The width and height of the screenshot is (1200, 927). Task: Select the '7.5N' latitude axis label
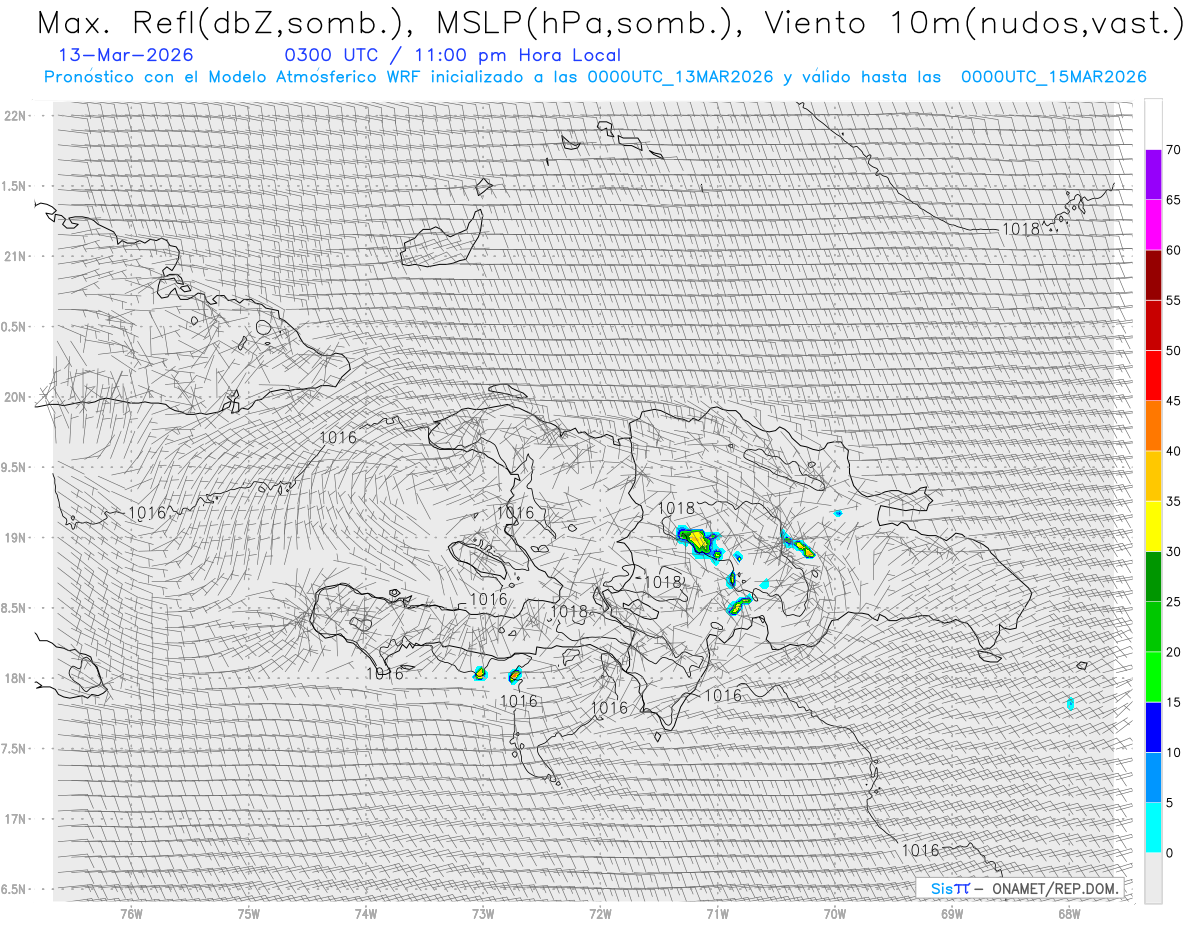15,748
